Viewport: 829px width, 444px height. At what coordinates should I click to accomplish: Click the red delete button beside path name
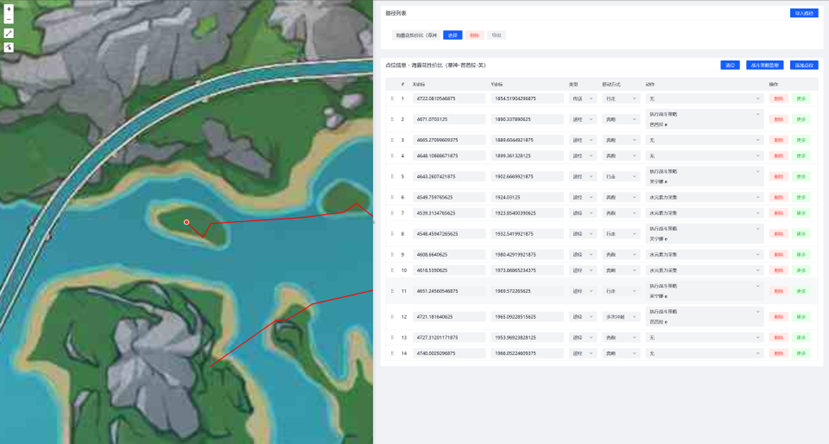tap(474, 35)
